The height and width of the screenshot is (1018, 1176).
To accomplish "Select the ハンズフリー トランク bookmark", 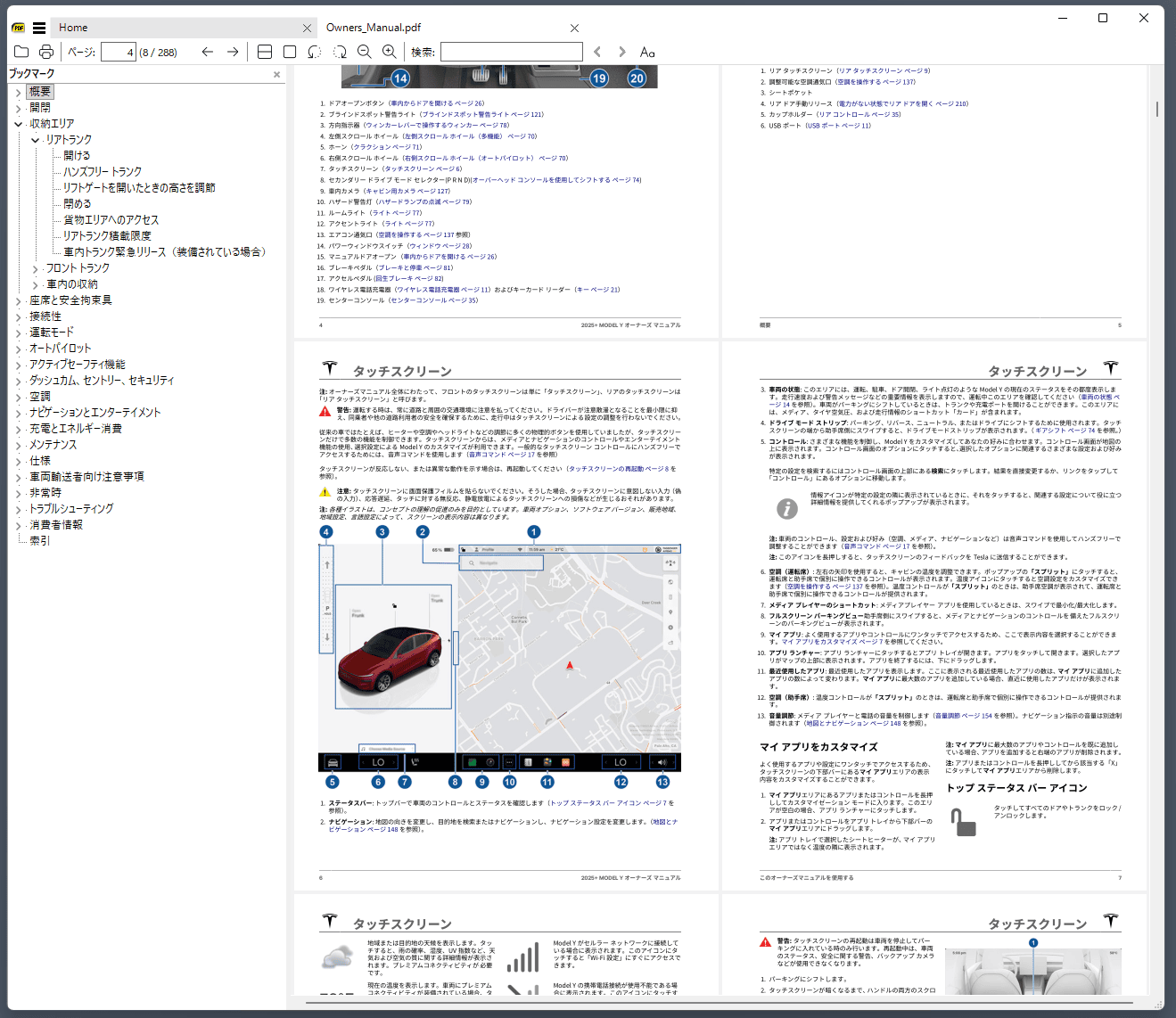I will (x=102, y=171).
